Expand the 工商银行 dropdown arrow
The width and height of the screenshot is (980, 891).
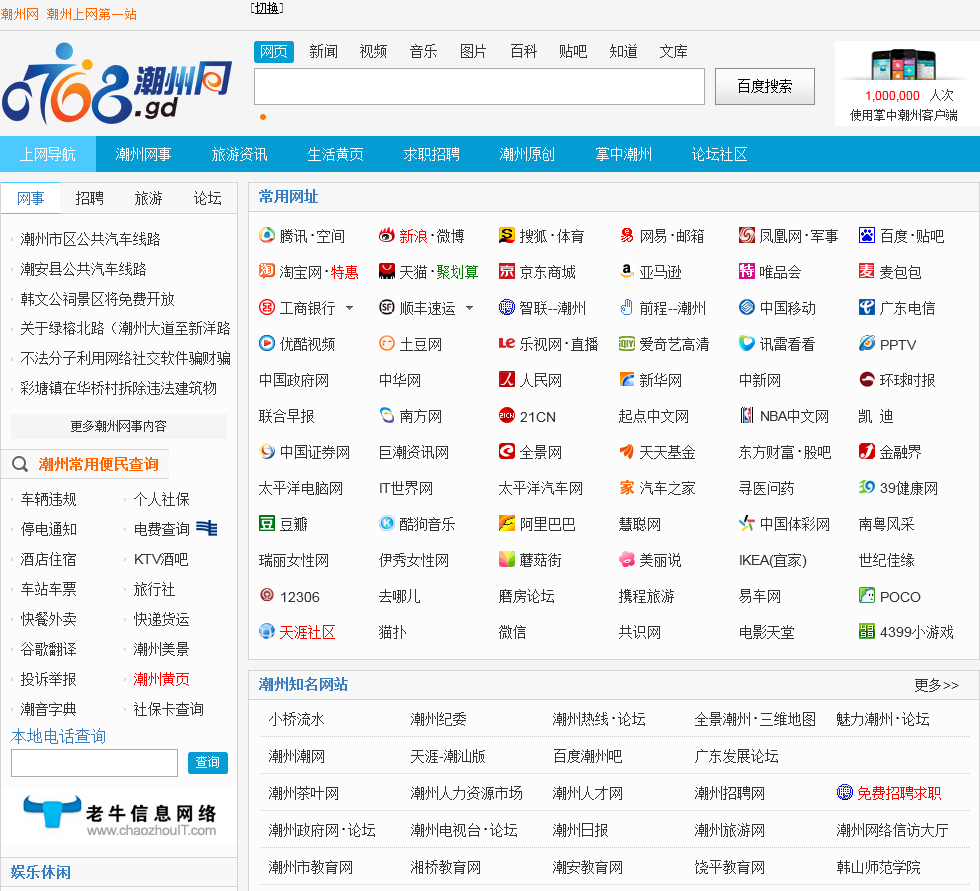pyautogui.click(x=349, y=307)
